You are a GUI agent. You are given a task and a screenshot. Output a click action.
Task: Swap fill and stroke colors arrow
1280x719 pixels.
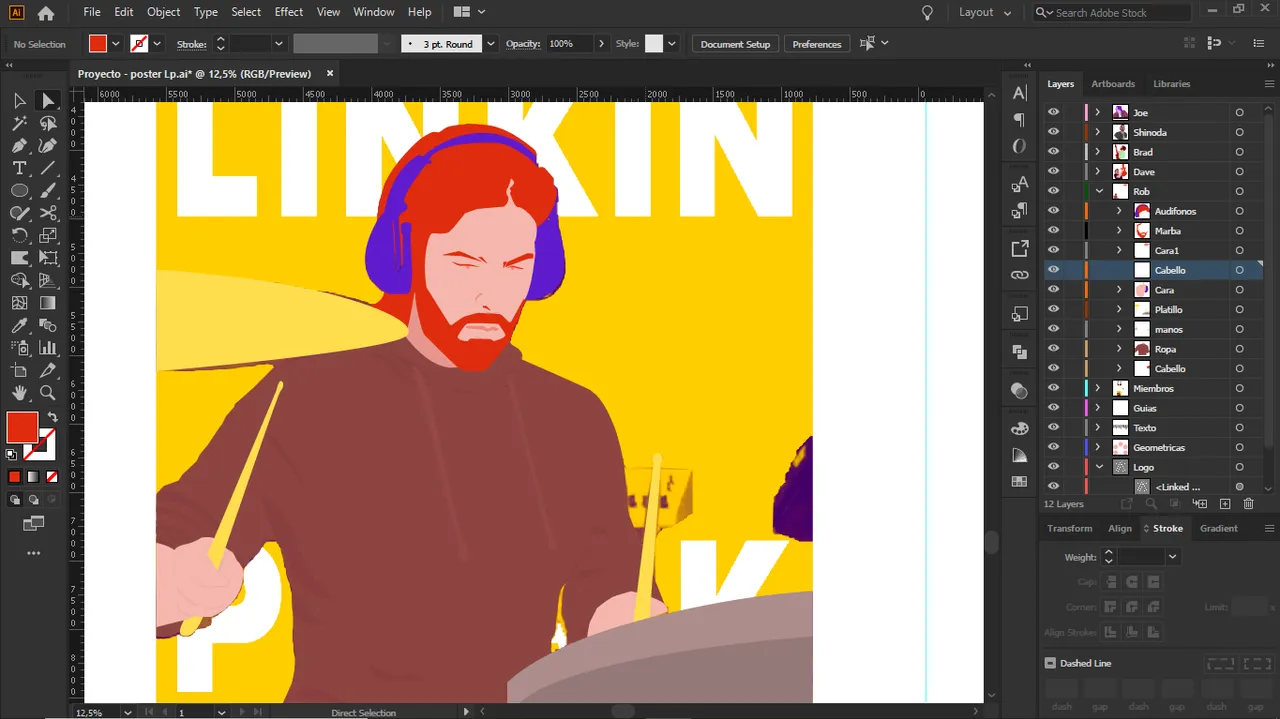[52, 417]
